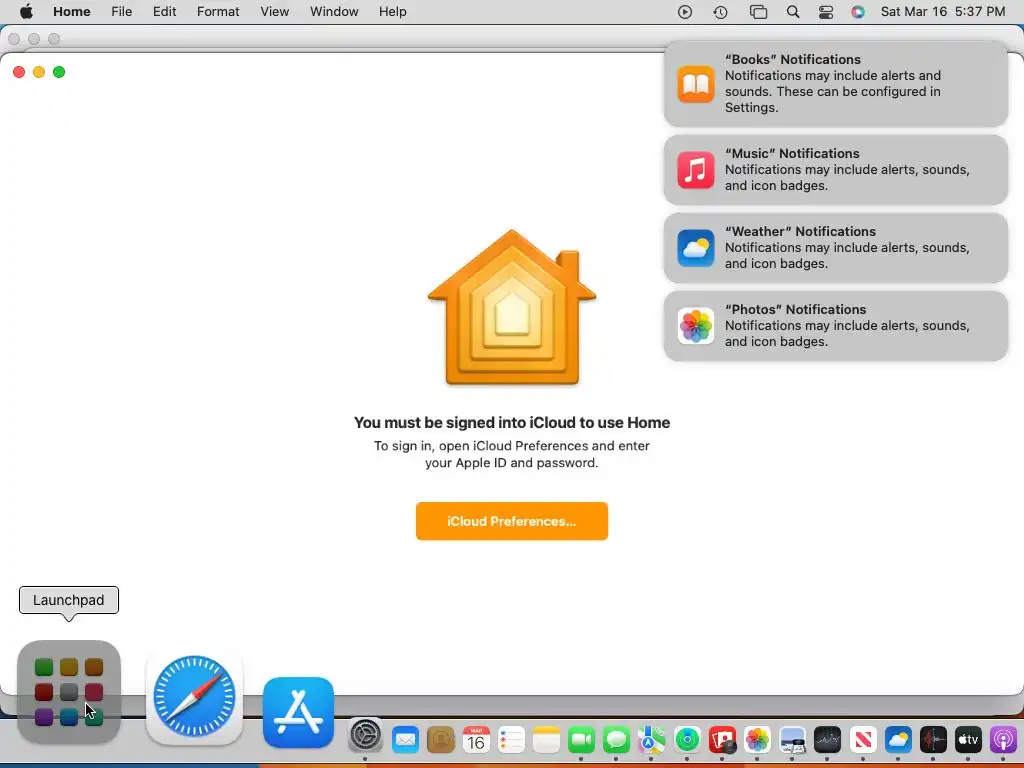The image size is (1024, 768).
Task: Launch FaceTime from the Dock
Action: pyautogui.click(x=581, y=740)
